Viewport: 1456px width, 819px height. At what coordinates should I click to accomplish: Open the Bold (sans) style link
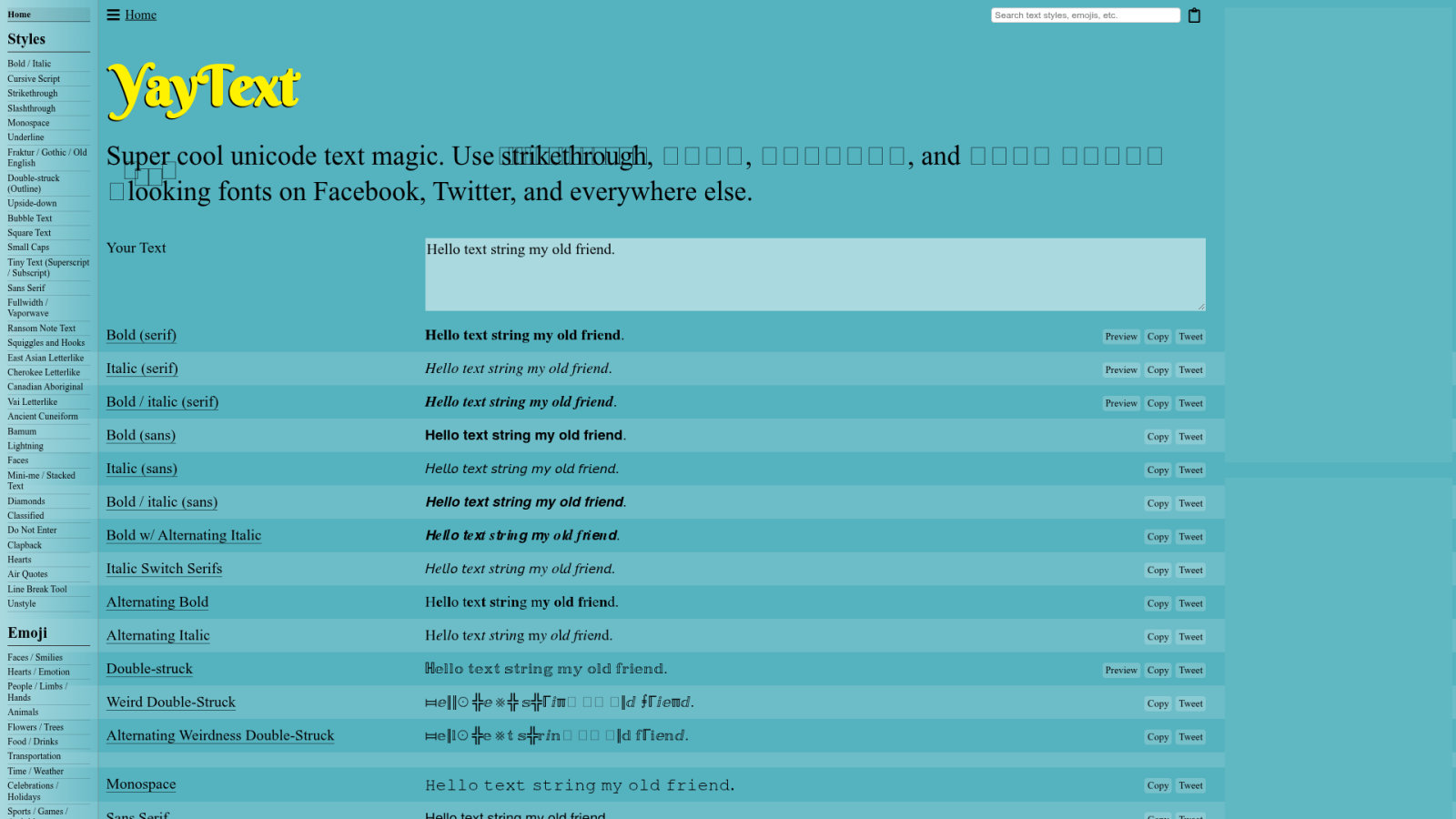[141, 435]
